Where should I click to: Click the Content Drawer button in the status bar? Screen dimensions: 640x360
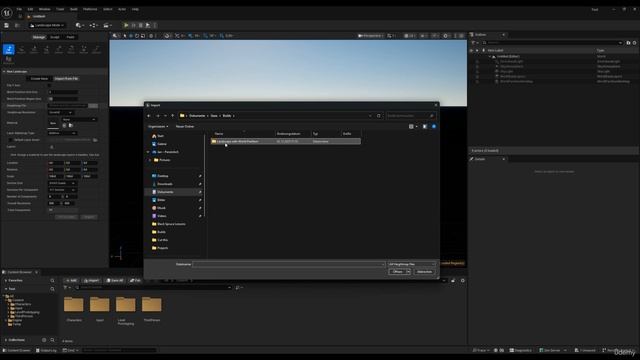coord(16,351)
